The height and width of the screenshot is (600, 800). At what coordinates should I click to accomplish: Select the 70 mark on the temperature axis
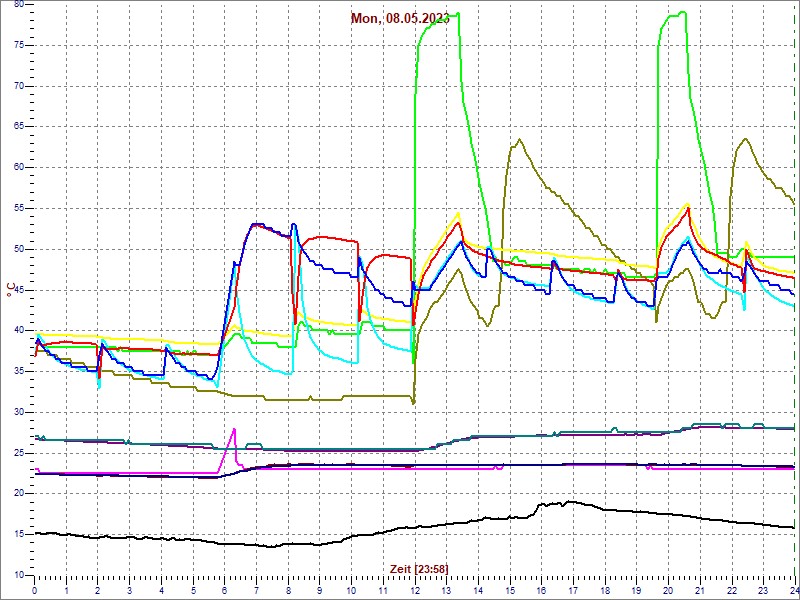pos(18,86)
